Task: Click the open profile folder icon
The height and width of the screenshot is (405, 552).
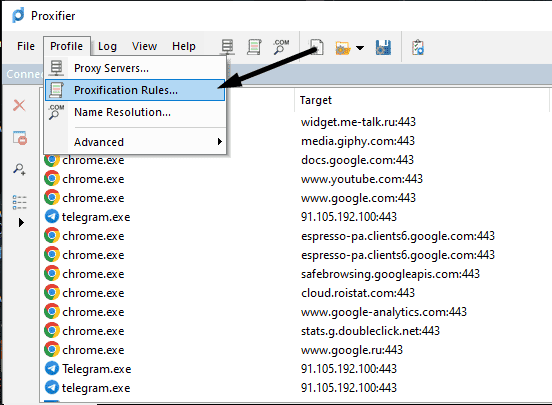Action: (343, 48)
